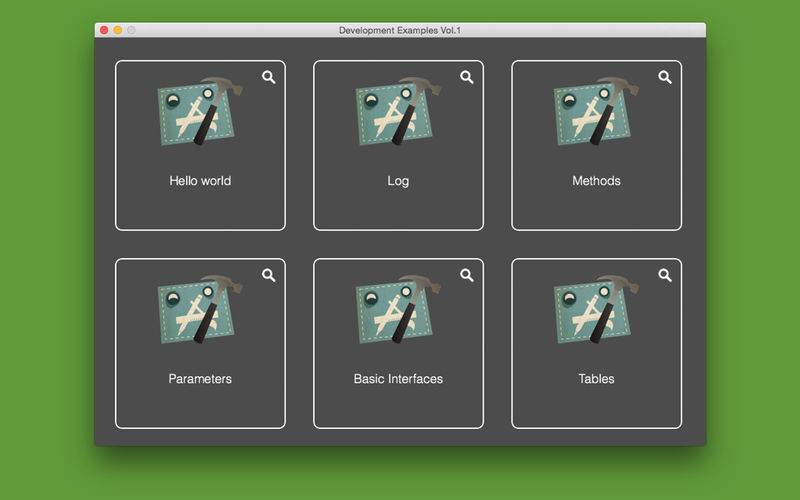
Task: Click the Basic Interfaces label
Action: pos(398,379)
